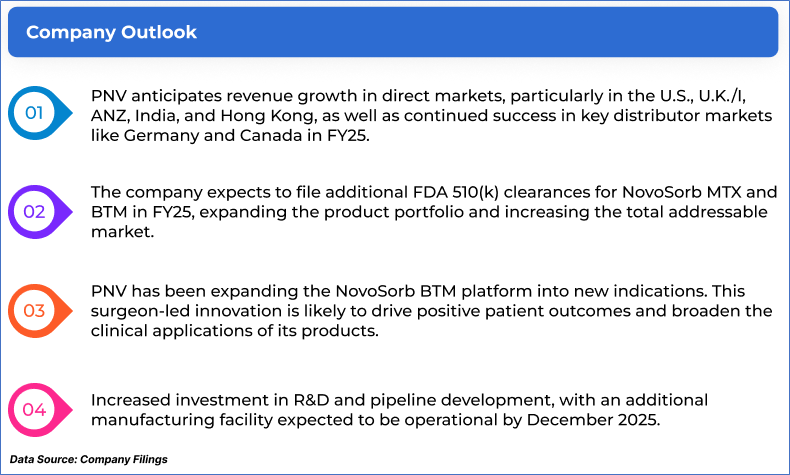Click the purple 02 marker icon
Screen dimensions: 790x475
coord(40,212)
